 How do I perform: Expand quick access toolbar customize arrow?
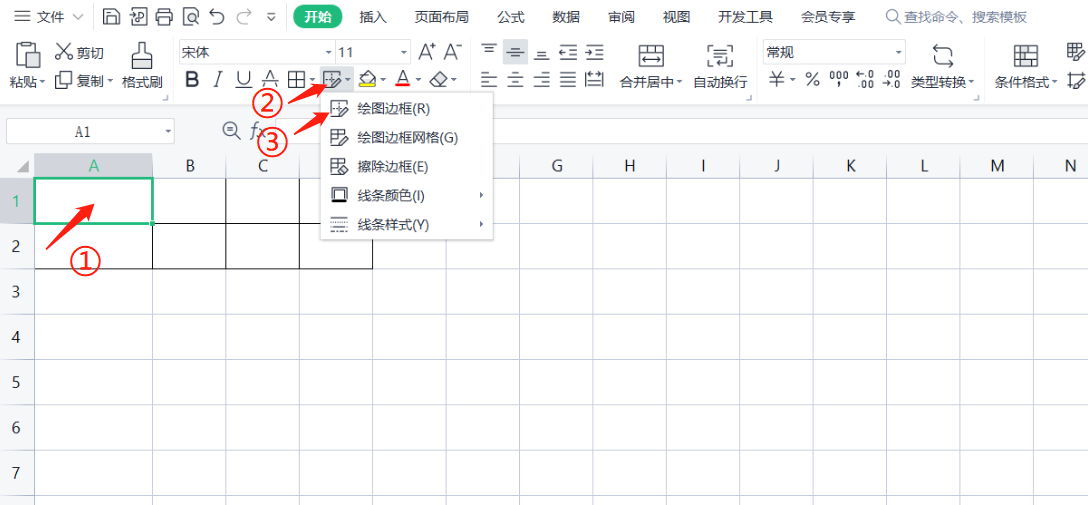271,17
